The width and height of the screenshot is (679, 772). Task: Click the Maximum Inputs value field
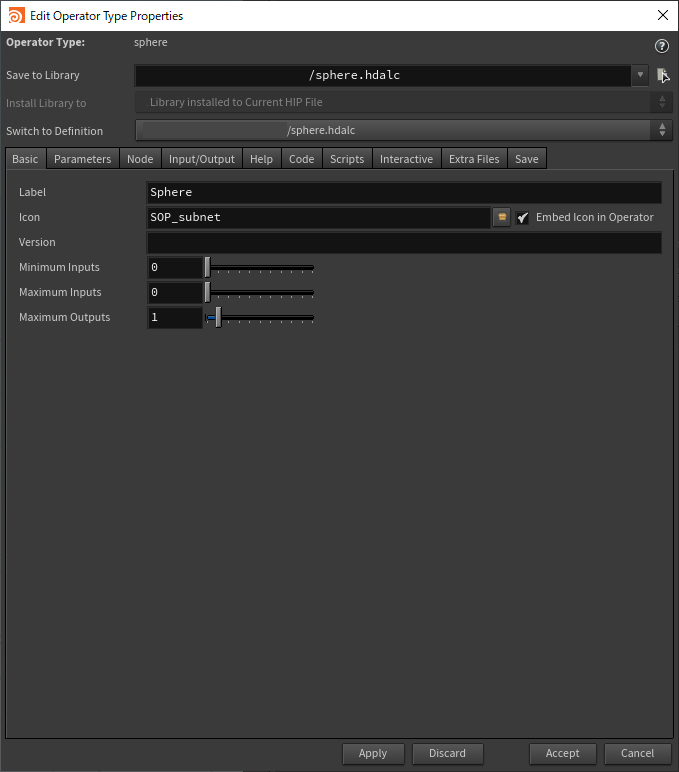[x=175, y=292]
